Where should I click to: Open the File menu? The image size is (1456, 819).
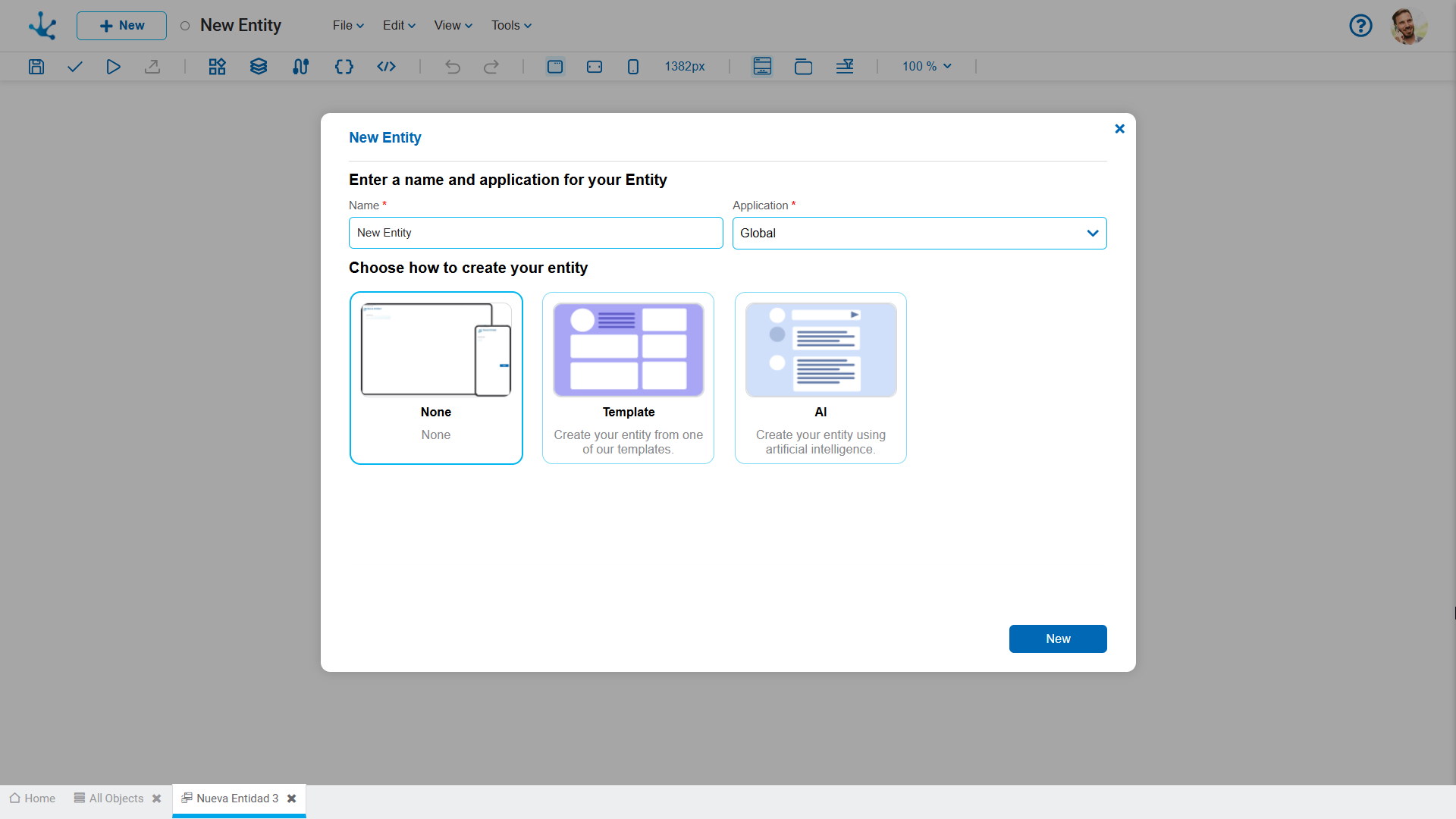[x=348, y=26]
